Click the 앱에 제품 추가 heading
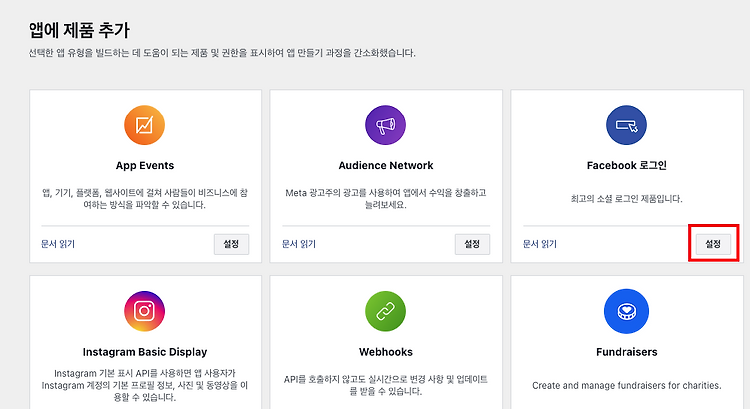Image resolution: width=750 pixels, height=409 pixels. pyautogui.click(x=79, y=30)
